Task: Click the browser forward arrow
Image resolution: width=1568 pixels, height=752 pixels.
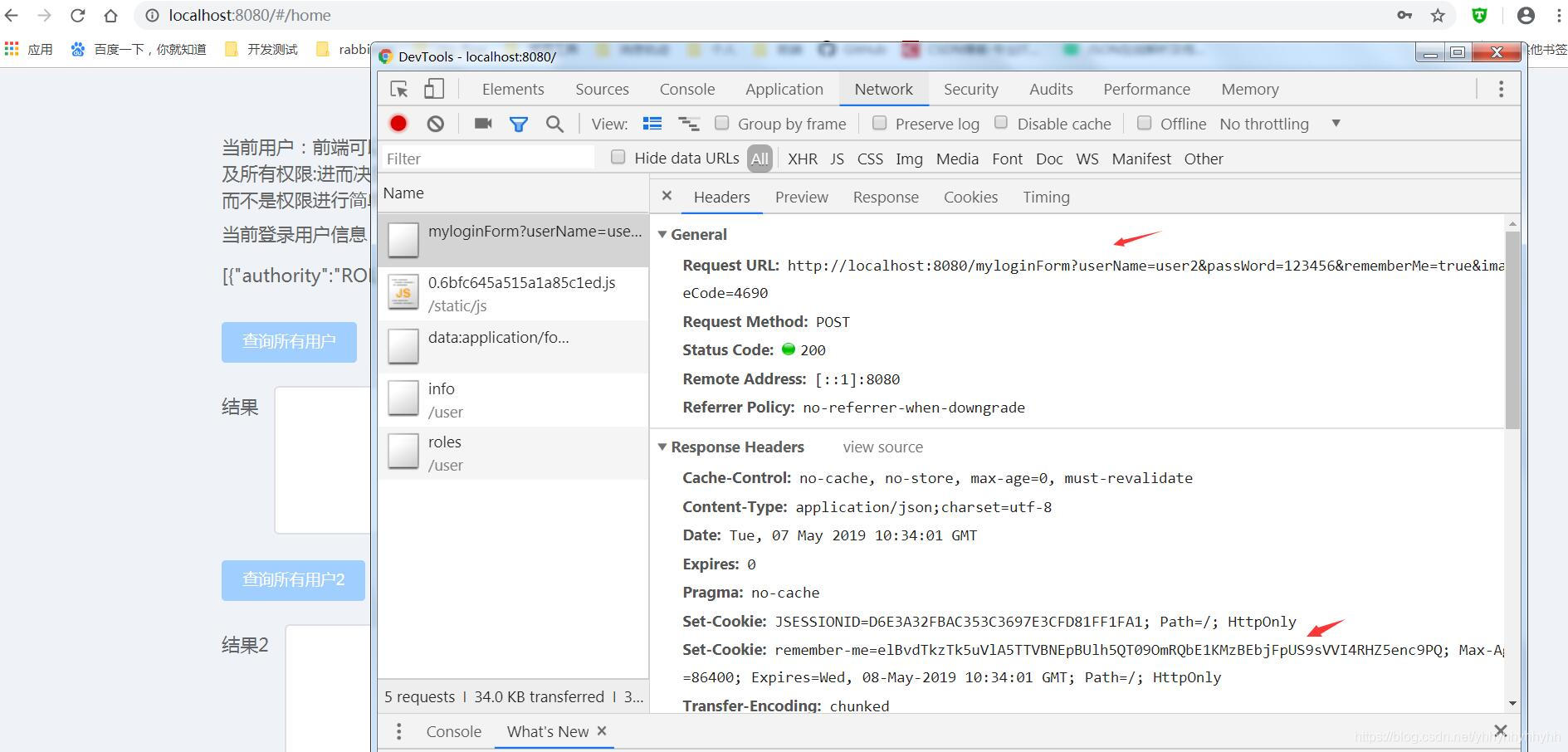Action: tap(45, 15)
